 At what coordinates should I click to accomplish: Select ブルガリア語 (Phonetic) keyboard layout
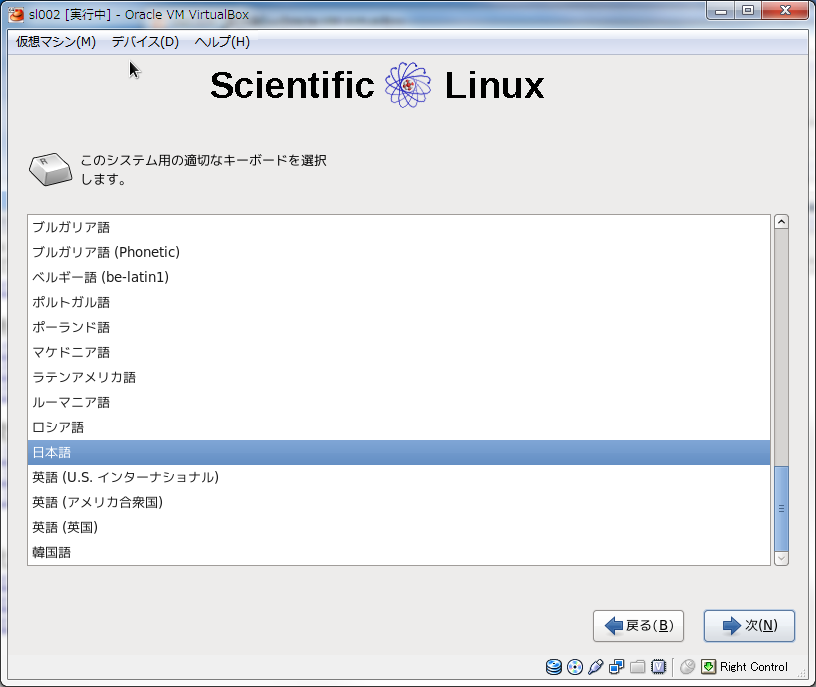(x=399, y=252)
